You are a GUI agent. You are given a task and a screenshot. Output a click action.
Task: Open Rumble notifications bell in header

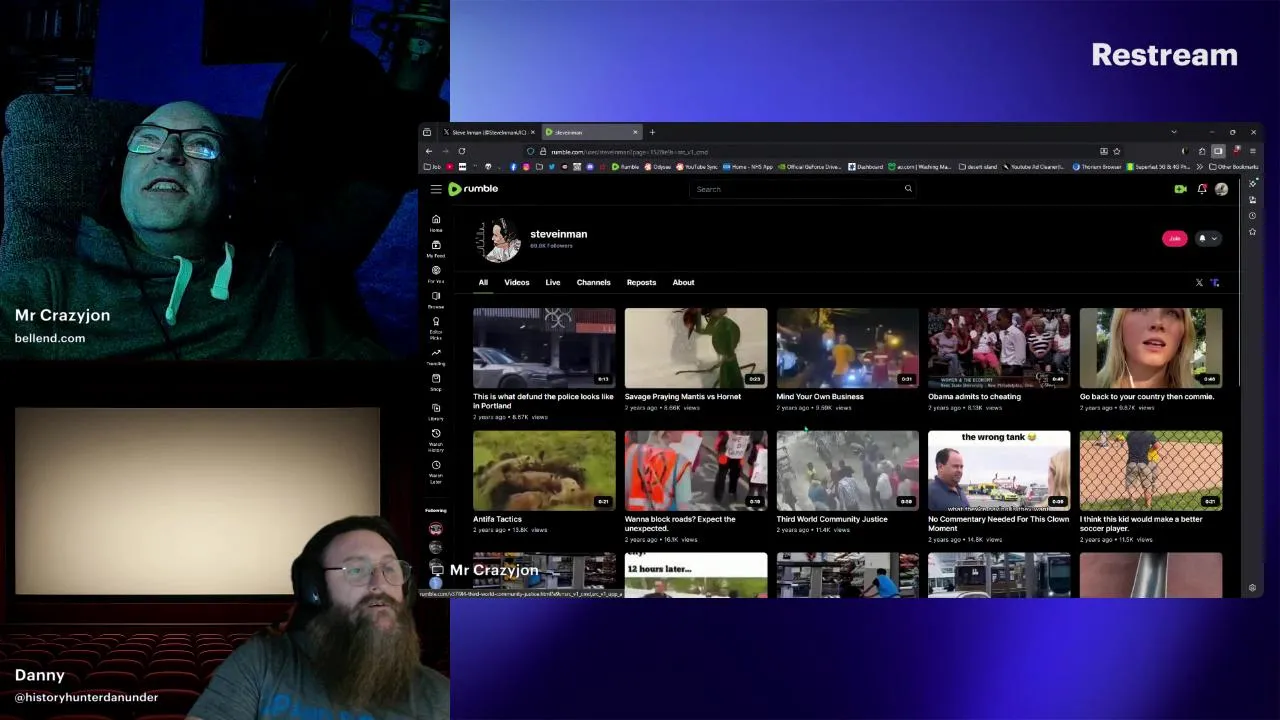tap(1202, 189)
